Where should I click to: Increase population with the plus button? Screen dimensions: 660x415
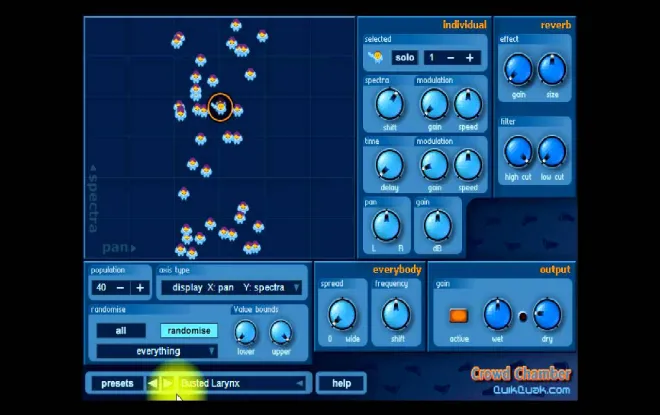click(x=140, y=288)
